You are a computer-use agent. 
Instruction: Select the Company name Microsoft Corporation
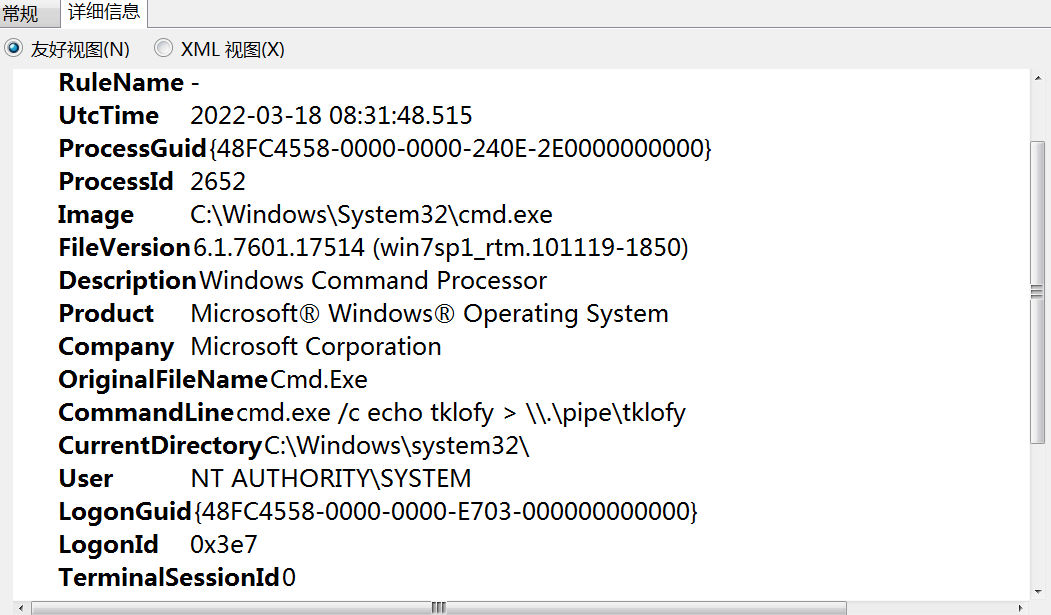(314, 346)
